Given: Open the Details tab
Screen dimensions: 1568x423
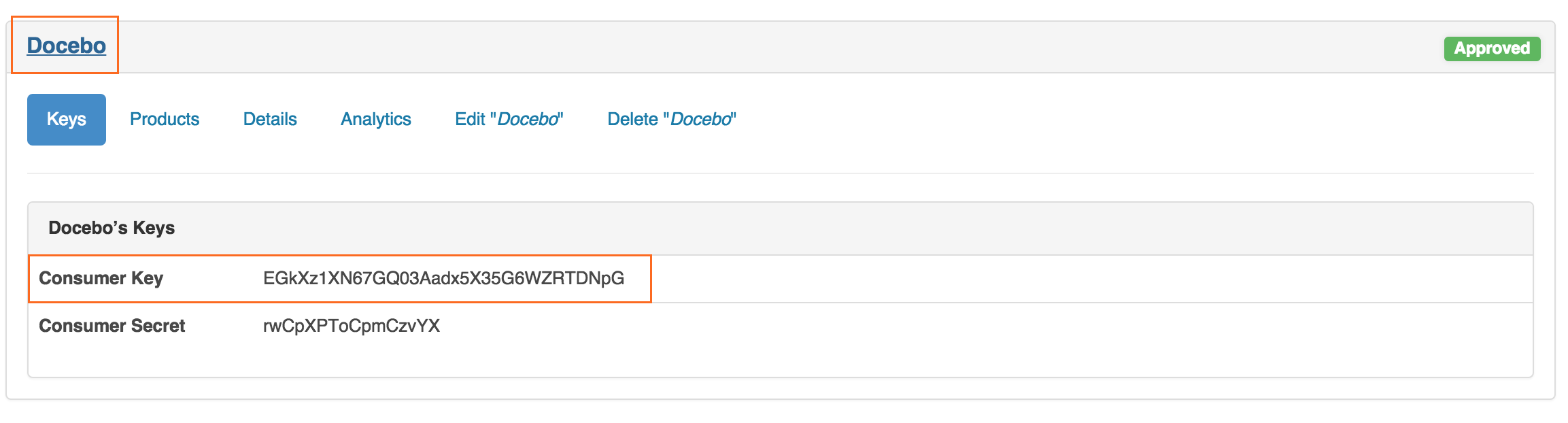Looking at the screenshot, I should click(269, 119).
